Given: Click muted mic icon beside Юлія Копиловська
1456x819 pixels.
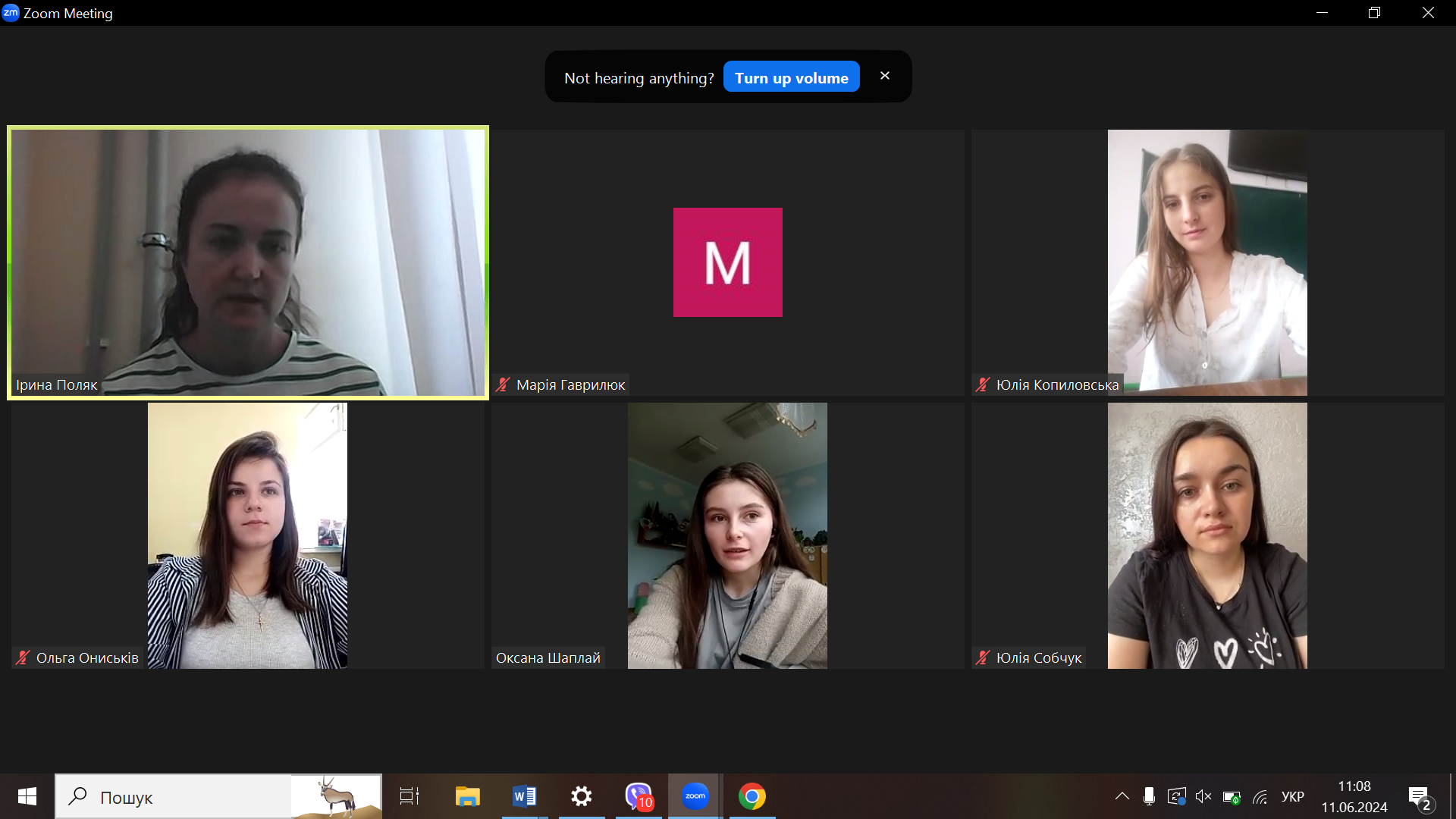Looking at the screenshot, I should click(x=983, y=385).
